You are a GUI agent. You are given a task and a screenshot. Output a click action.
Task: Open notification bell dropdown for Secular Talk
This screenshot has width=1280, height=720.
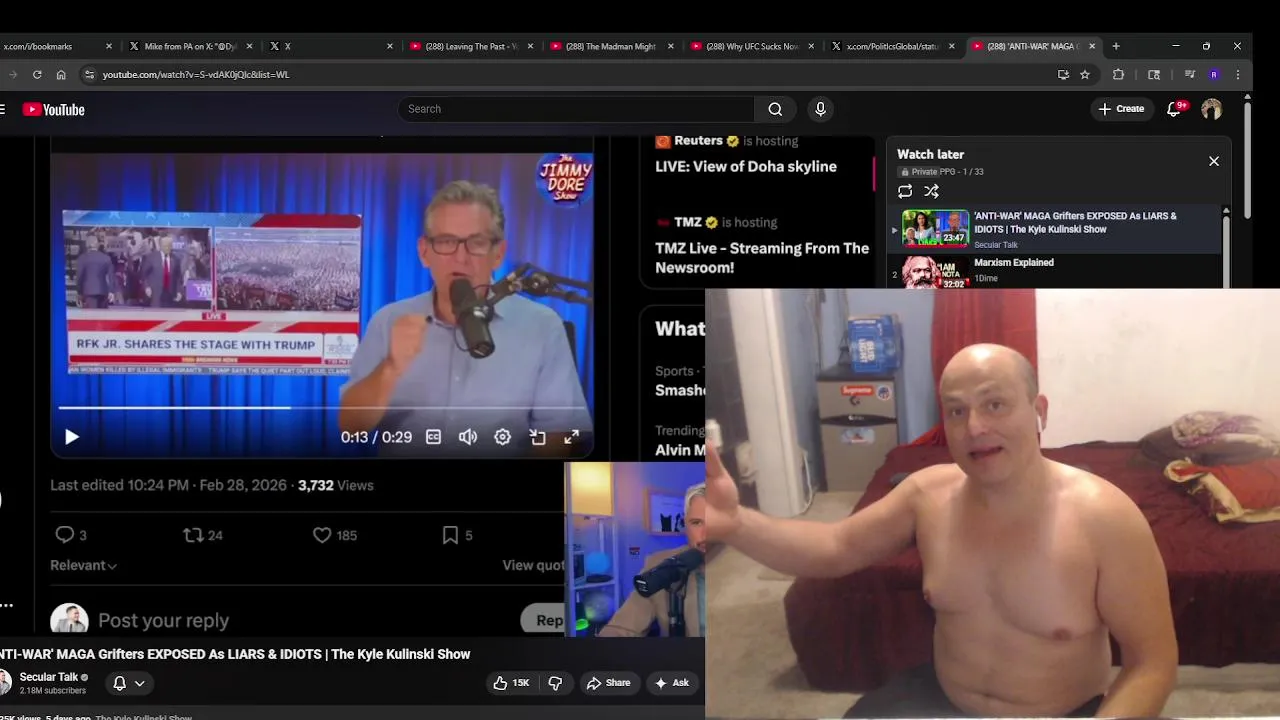[x=128, y=683]
